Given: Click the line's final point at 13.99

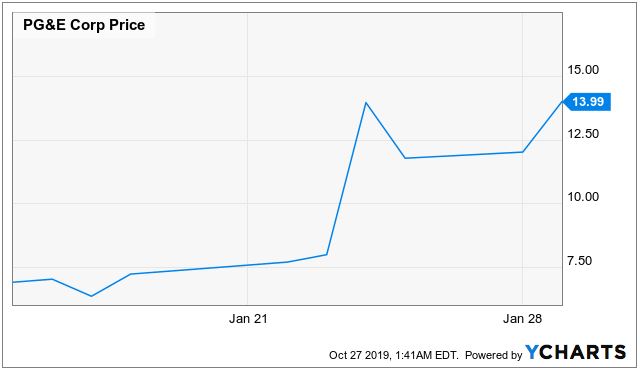Looking at the screenshot, I should tap(562, 102).
